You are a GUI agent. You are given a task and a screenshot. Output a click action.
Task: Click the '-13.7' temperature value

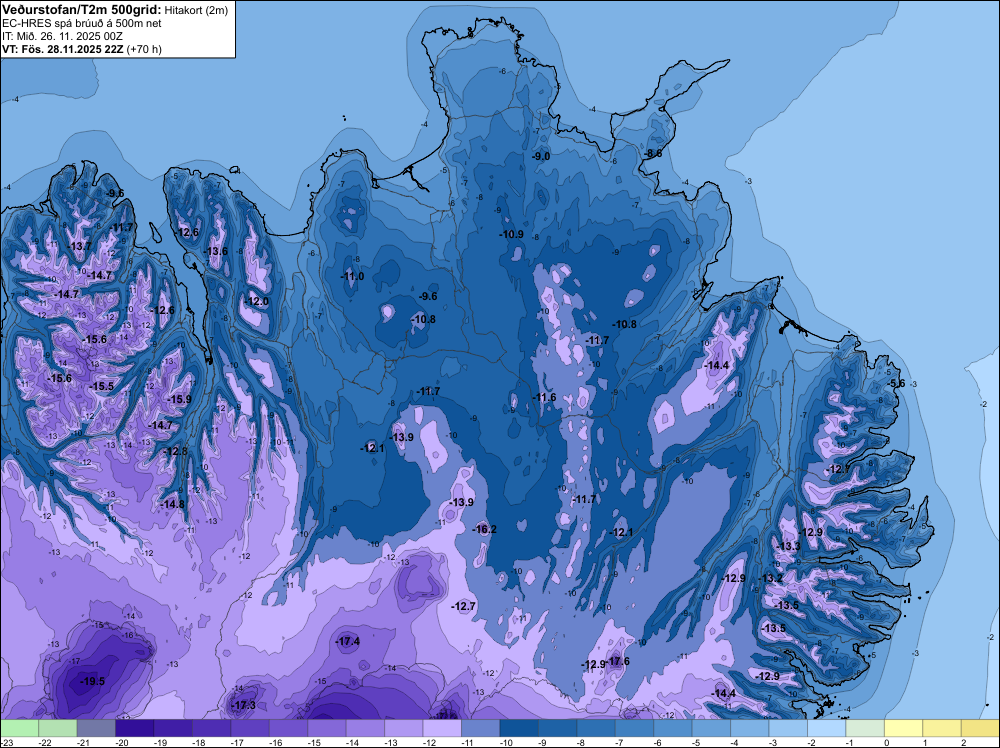coord(80,246)
